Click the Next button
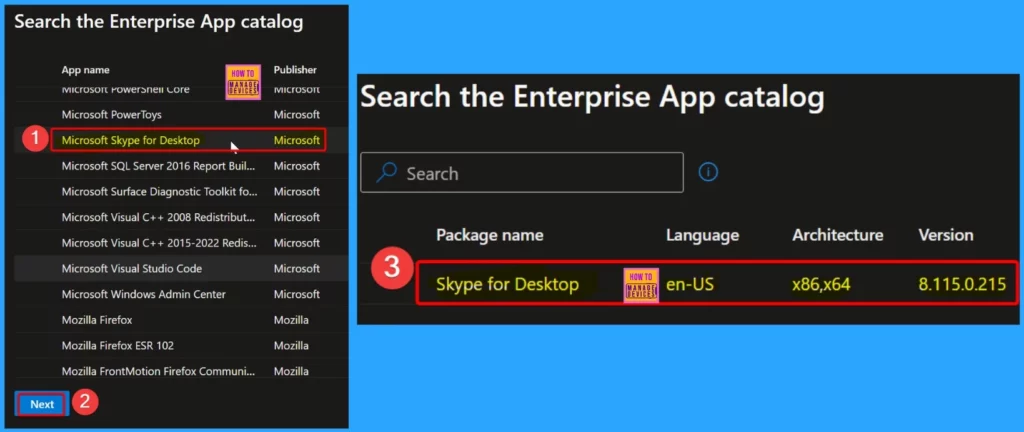This screenshot has height=432, width=1024. pyautogui.click(x=42, y=405)
